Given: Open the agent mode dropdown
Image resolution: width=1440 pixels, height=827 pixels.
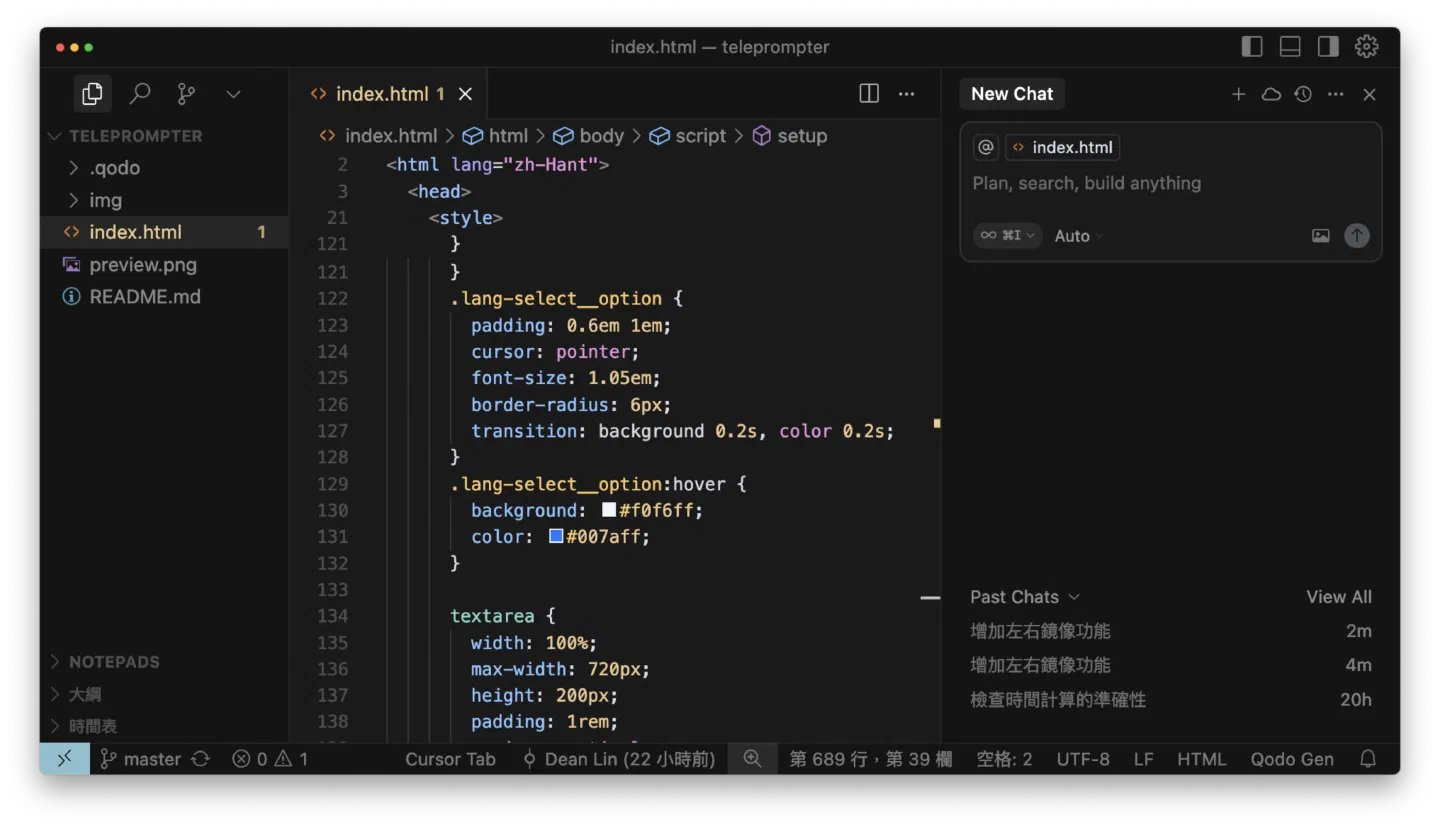Looking at the screenshot, I should pyautogui.click(x=1007, y=236).
